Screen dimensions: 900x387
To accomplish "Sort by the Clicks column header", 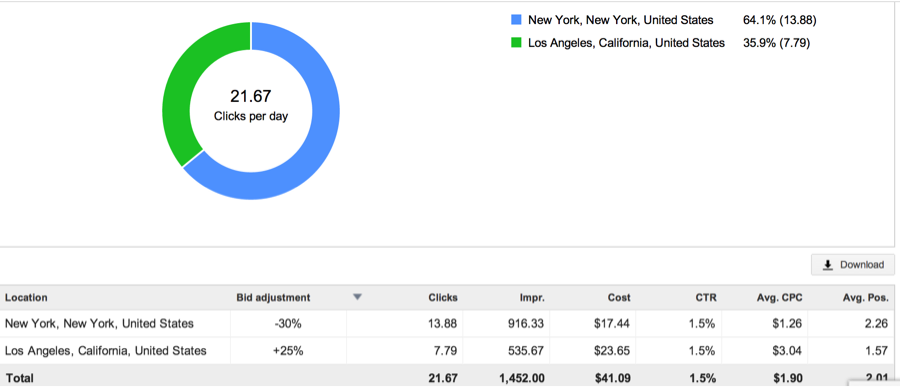I will [x=443, y=297].
